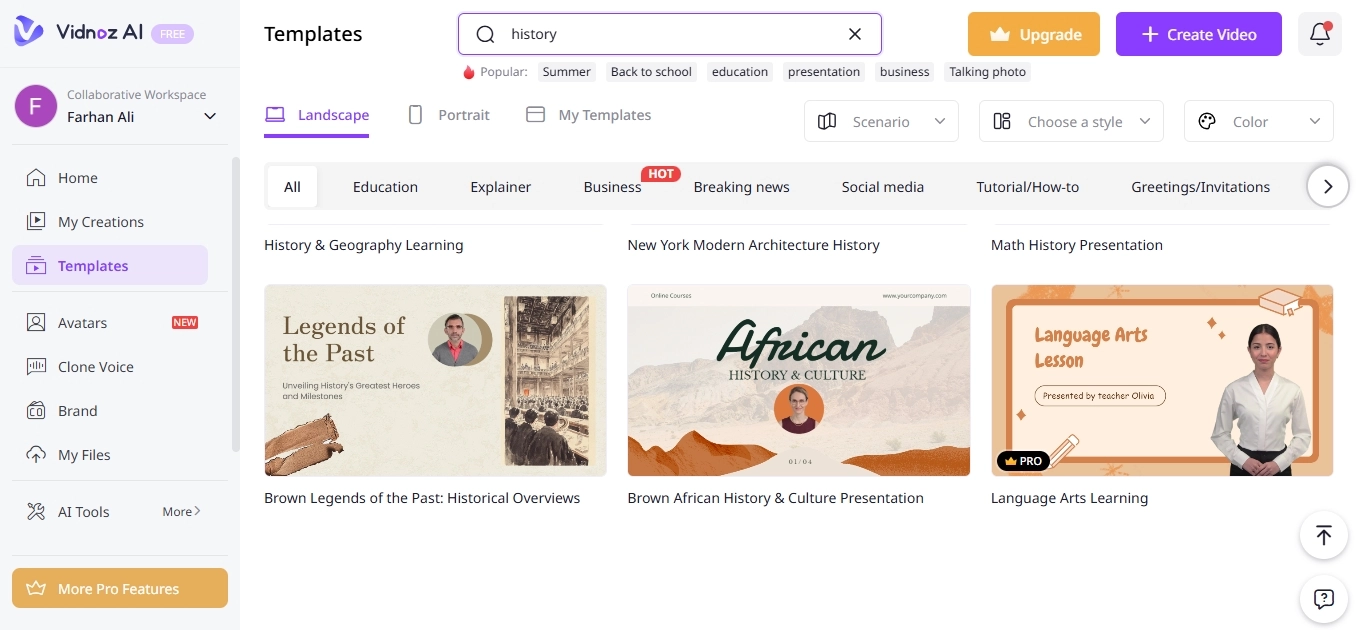The image size is (1356, 630).
Task: Click the Upgrade button
Action: pyautogui.click(x=1034, y=33)
